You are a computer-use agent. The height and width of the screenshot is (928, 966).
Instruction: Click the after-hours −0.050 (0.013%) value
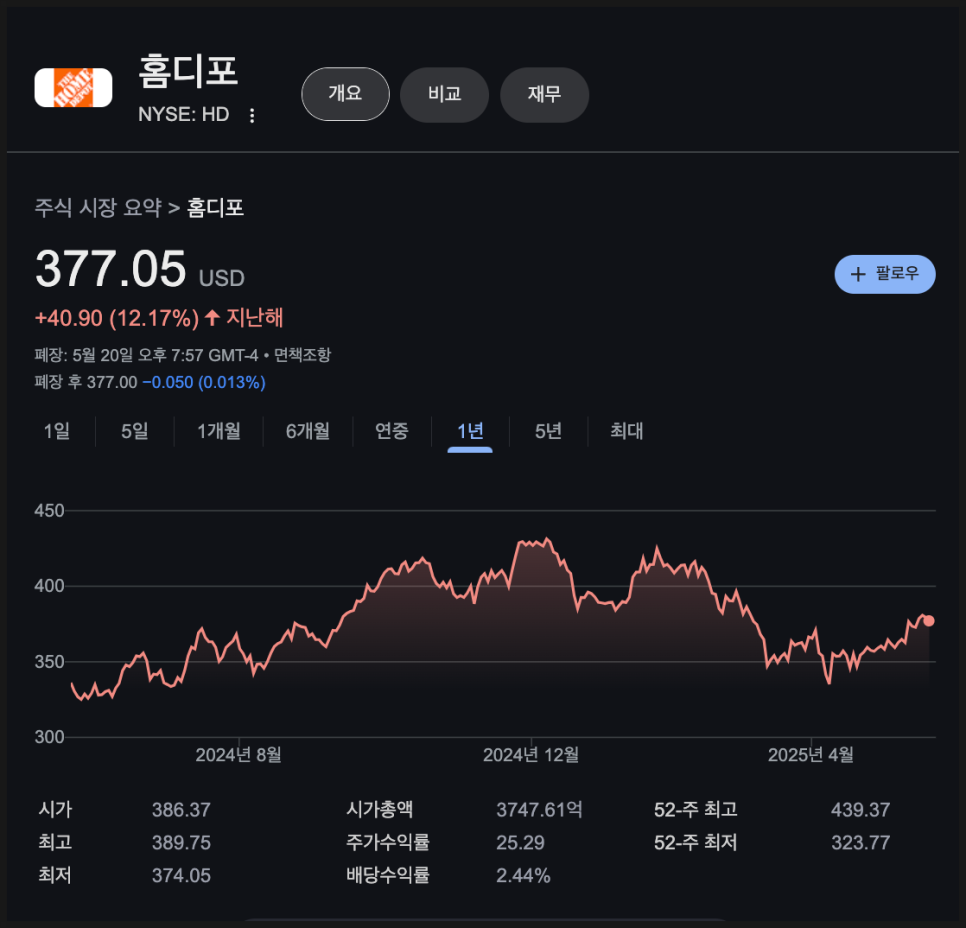[204, 382]
